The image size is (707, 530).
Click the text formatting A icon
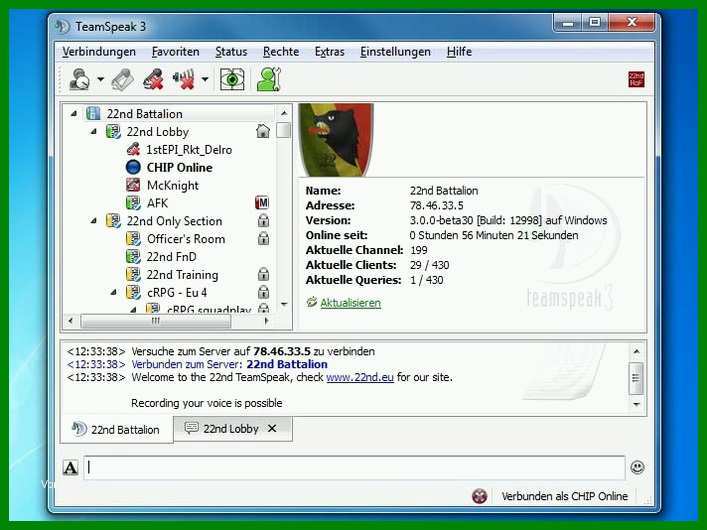pyautogui.click(x=70, y=468)
